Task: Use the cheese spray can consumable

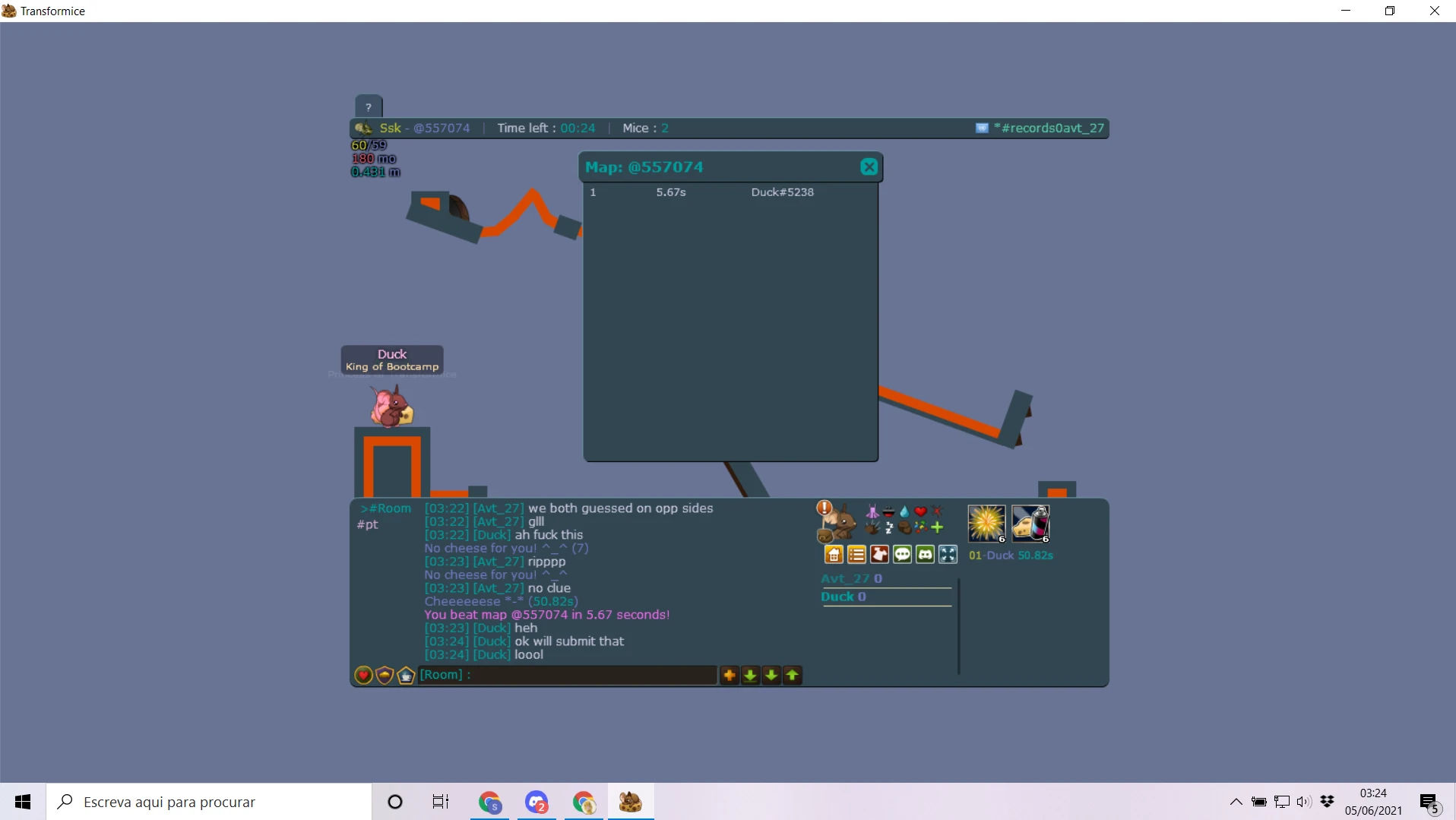Action: (1031, 524)
